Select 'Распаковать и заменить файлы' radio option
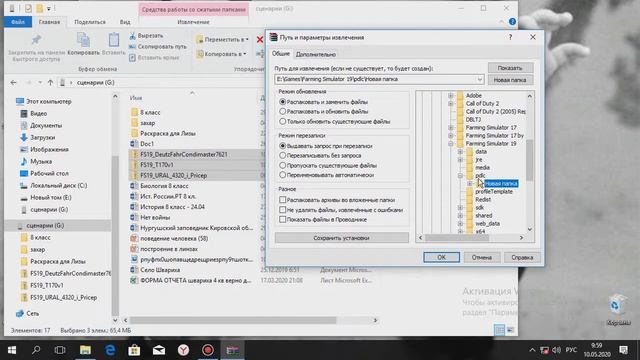The width and height of the screenshot is (640, 360). 282,102
